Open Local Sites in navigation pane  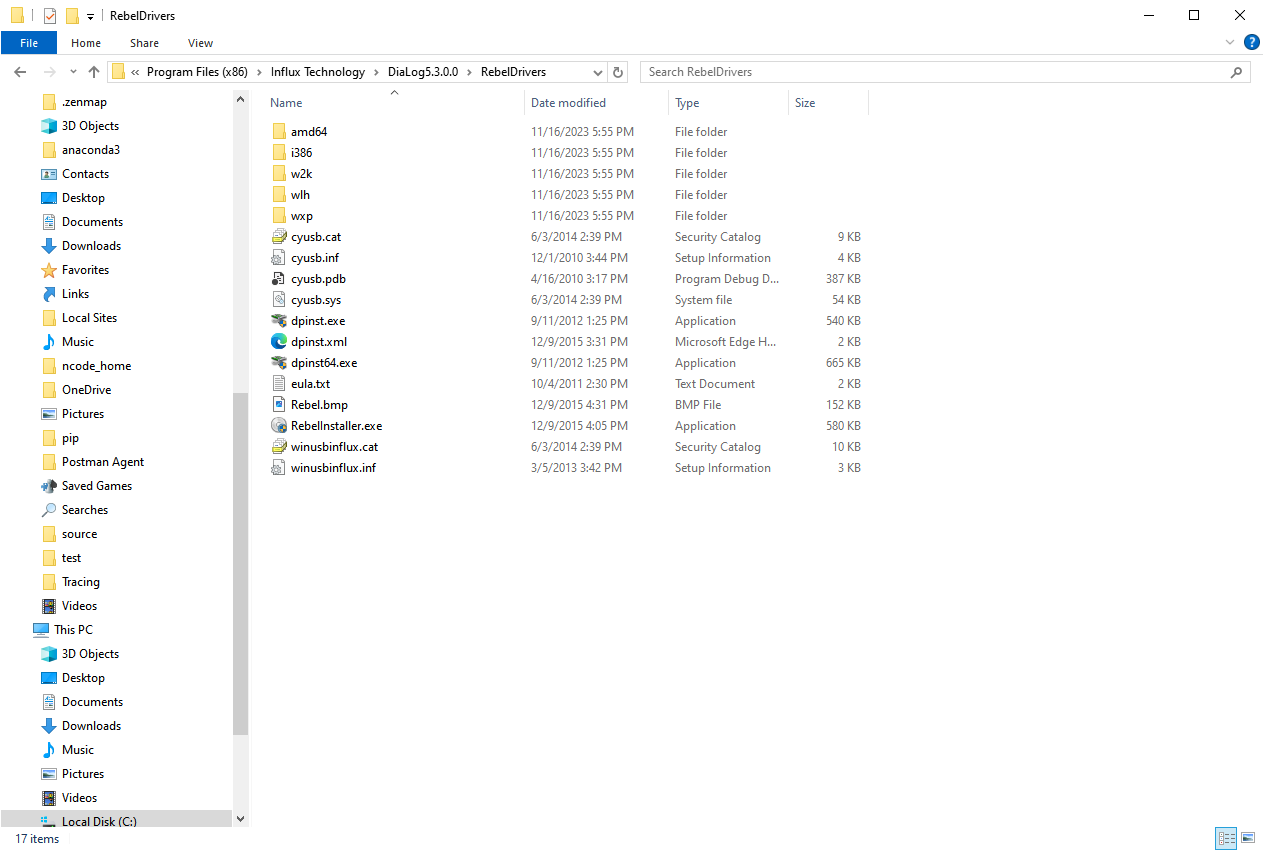coord(89,318)
